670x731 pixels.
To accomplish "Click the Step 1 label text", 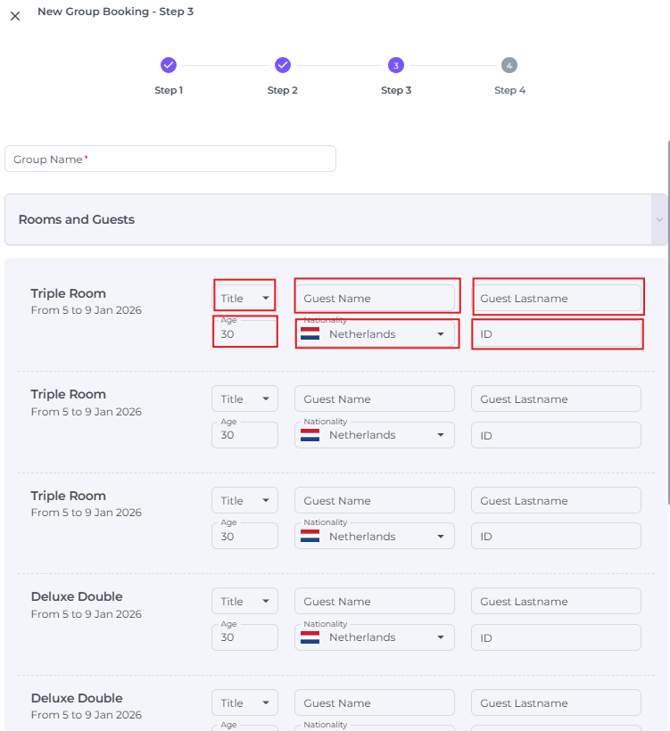I will pyautogui.click(x=168, y=90).
